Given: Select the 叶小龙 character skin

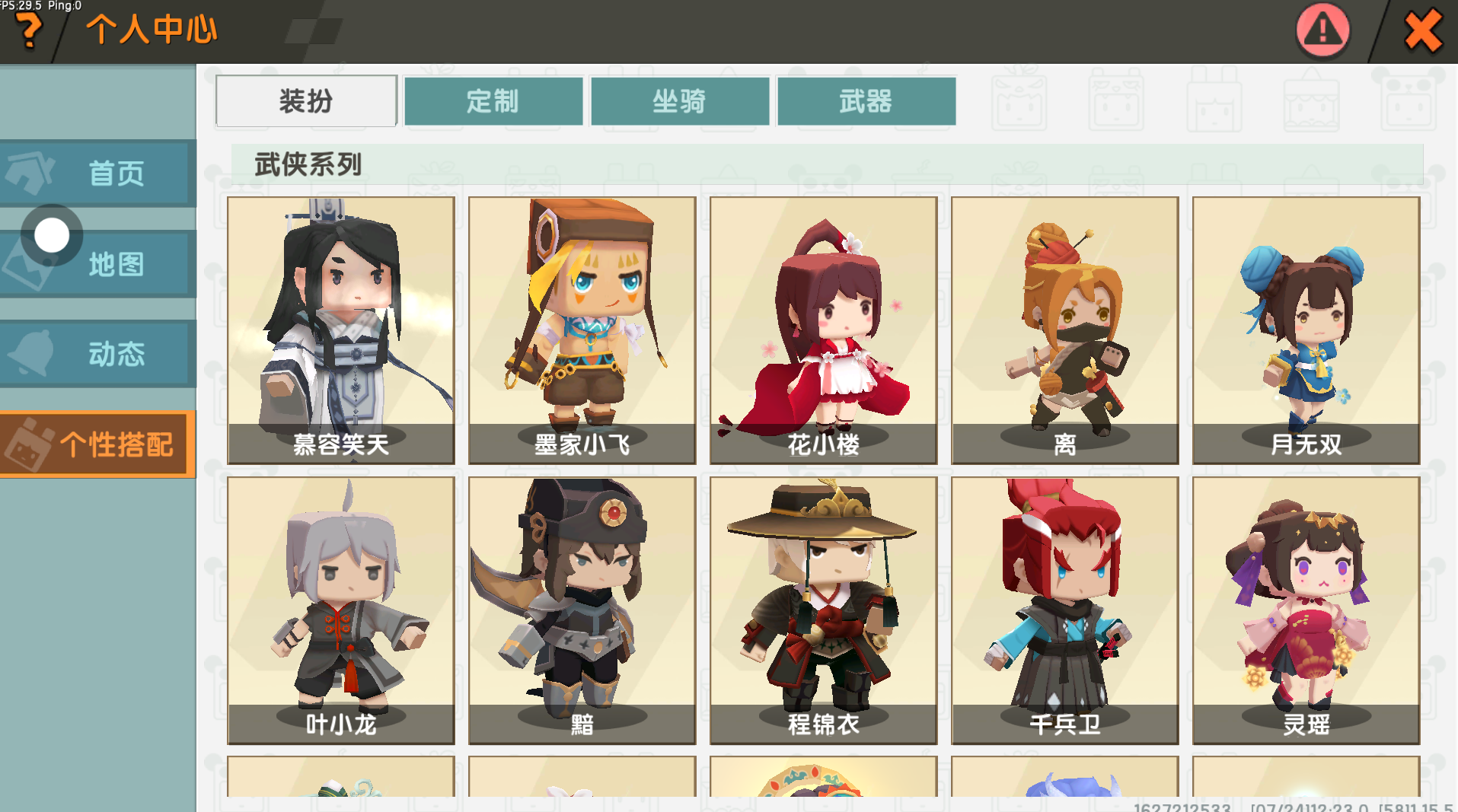Looking at the screenshot, I should (x=341, y=610).
